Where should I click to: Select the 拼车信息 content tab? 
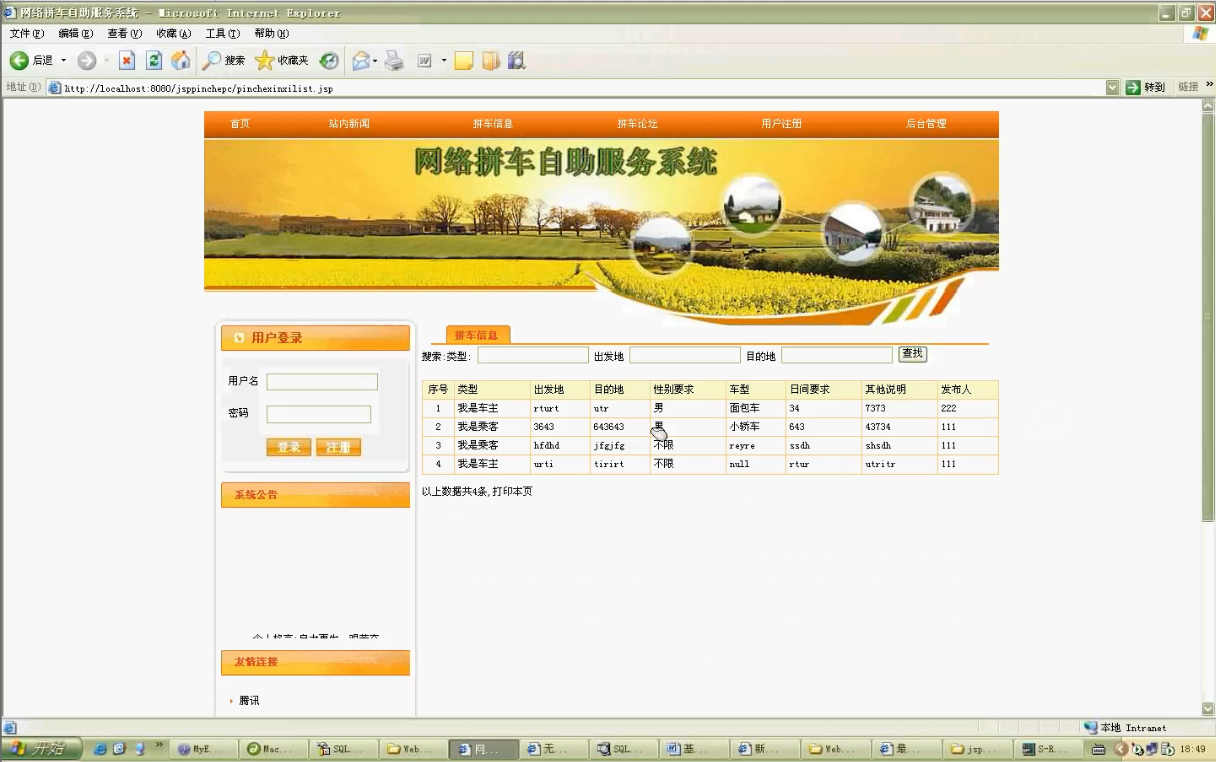476,335
